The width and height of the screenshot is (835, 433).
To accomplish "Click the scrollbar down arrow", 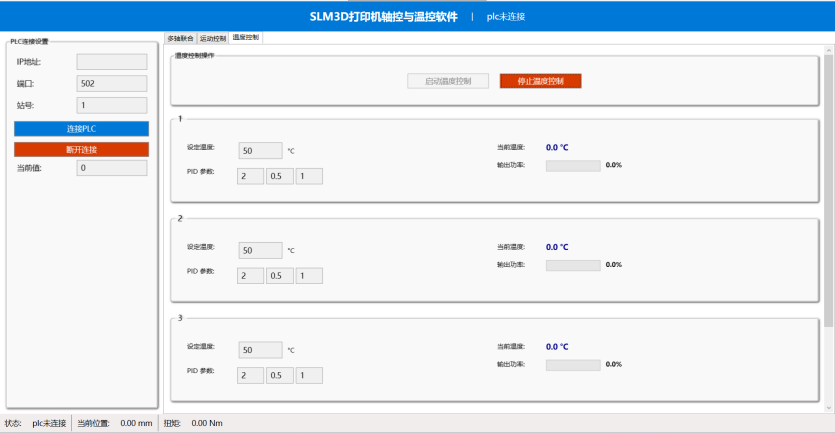I will coord(828,407).
